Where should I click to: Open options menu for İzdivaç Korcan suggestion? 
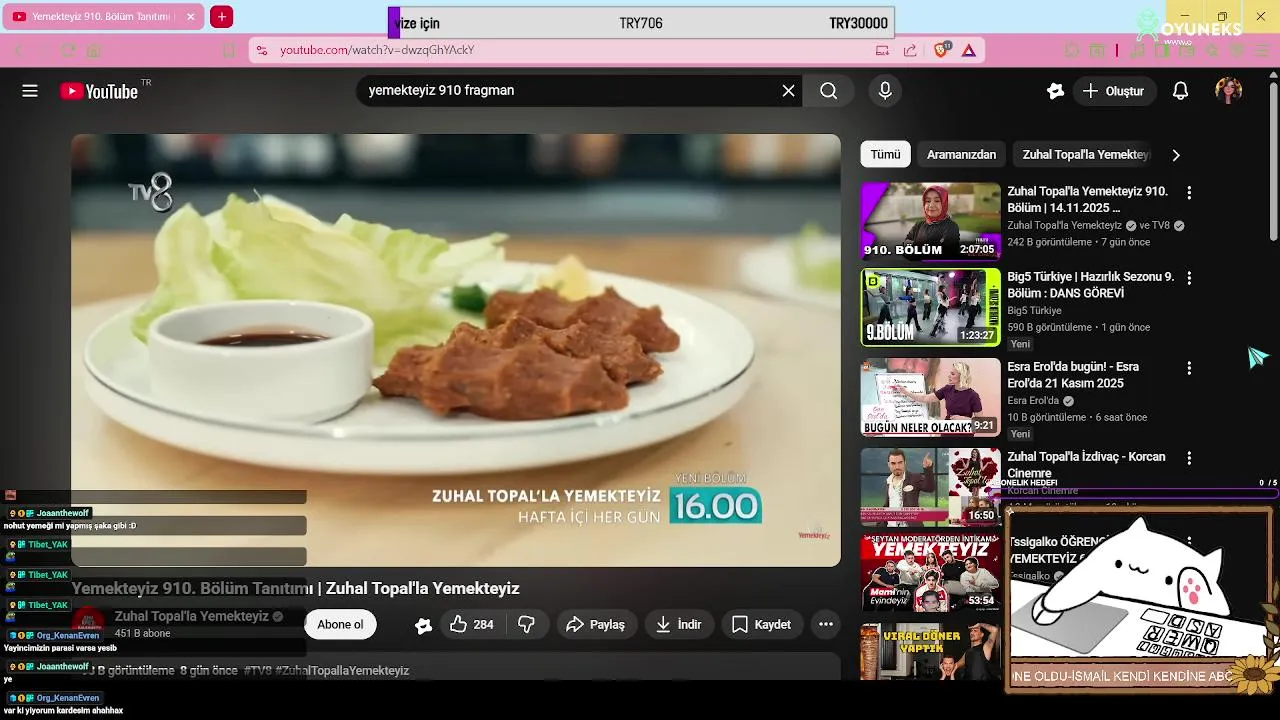[x=1189, y=458]
